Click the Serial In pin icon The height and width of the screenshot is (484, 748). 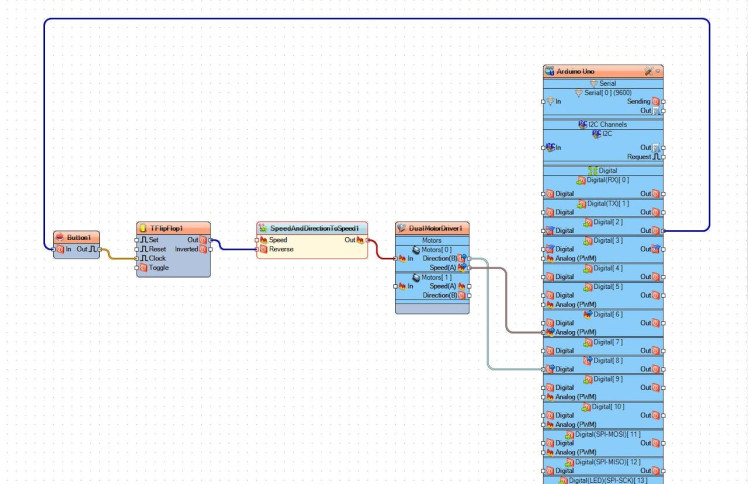tap(550, 101)
